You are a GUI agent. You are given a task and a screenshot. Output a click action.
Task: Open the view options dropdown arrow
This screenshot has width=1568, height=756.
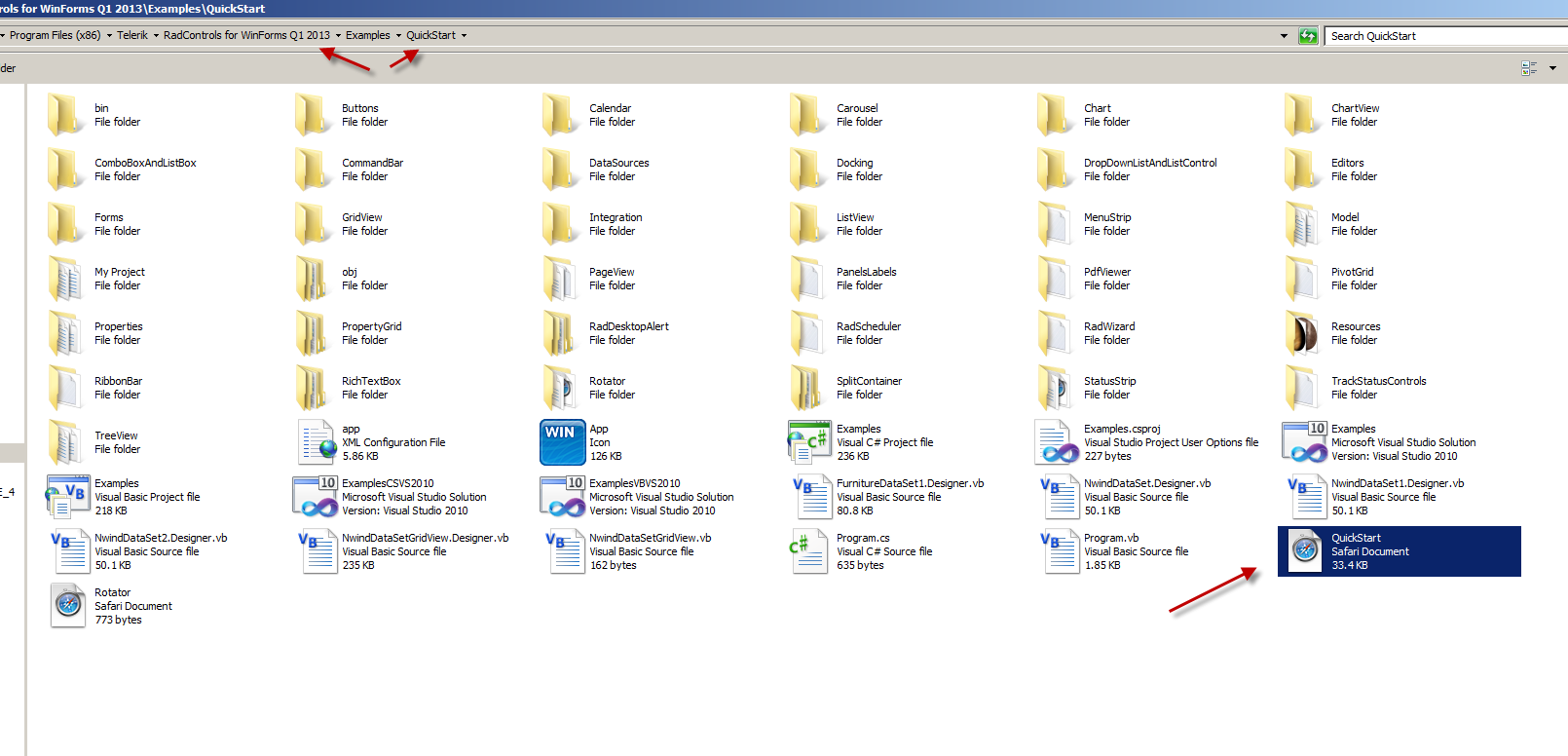(x=1552, y=68)
